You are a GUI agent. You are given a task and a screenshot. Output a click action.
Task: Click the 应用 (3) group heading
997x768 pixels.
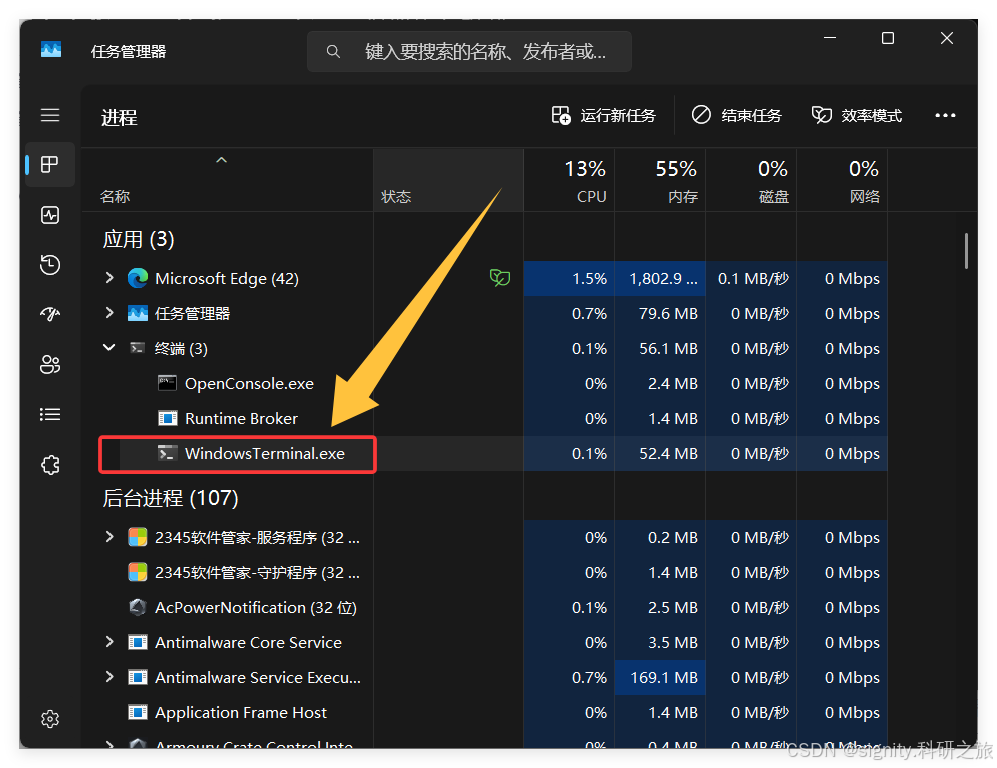(139, 239)
